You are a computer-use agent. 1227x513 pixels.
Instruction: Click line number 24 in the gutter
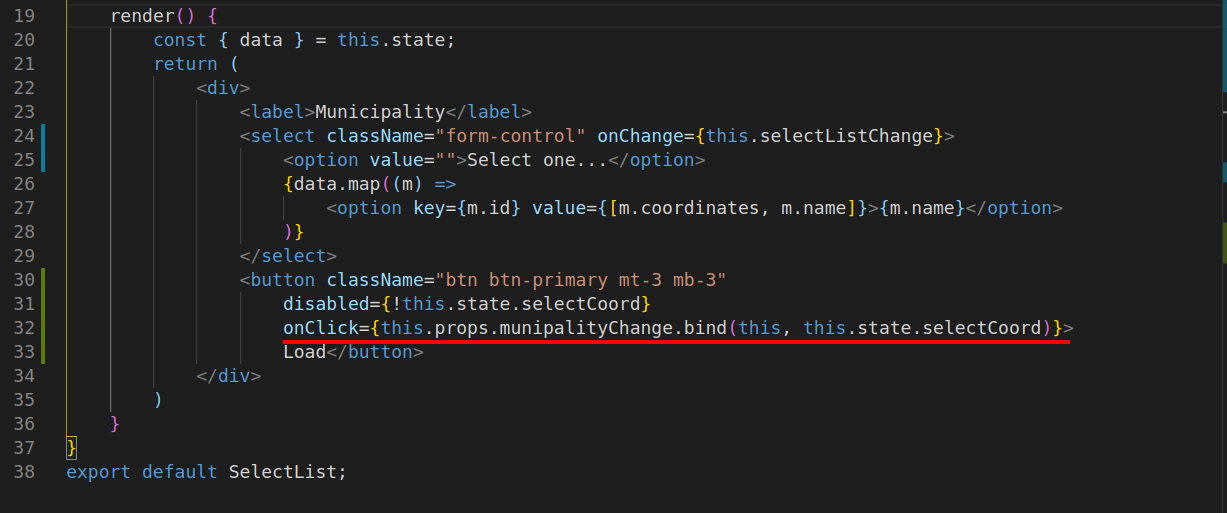pyautogui.click(x=24, y=136)
